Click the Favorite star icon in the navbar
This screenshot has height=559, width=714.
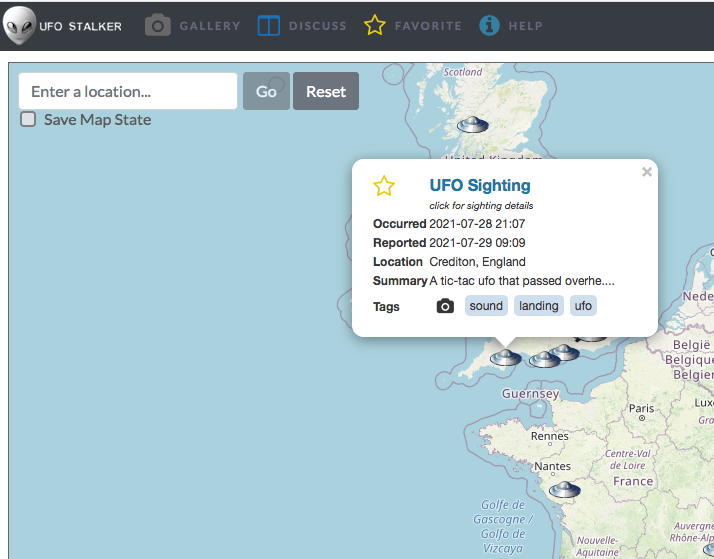click(x=375, y=26)
